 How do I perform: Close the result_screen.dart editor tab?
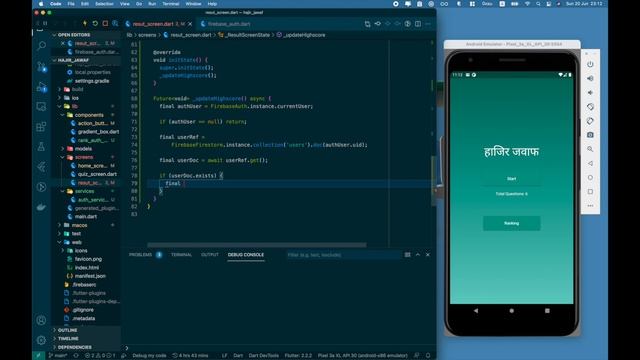190,24
